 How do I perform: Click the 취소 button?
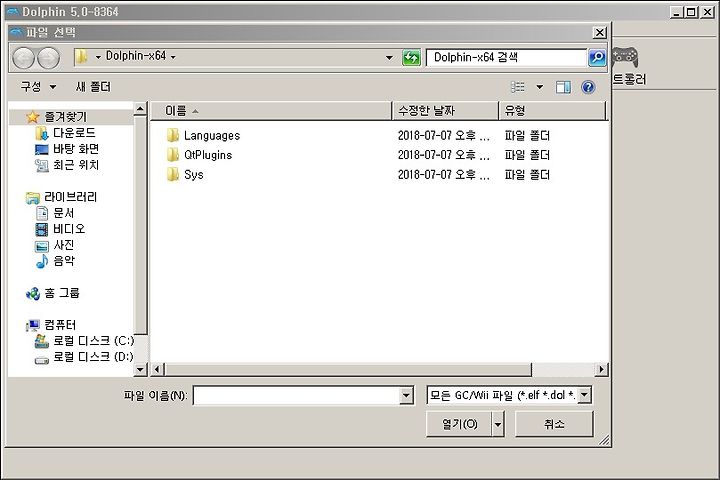coord(554,424)
